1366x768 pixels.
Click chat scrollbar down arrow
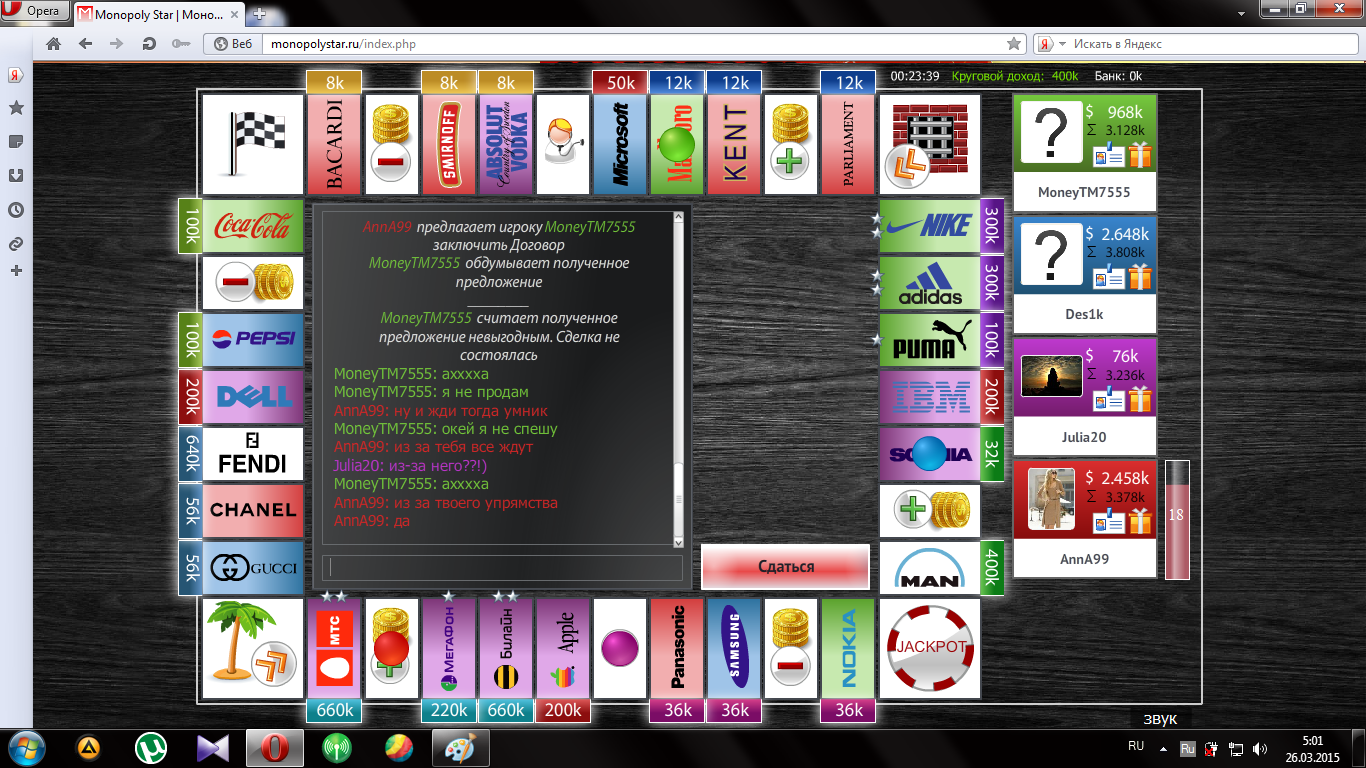pos(678,542)
